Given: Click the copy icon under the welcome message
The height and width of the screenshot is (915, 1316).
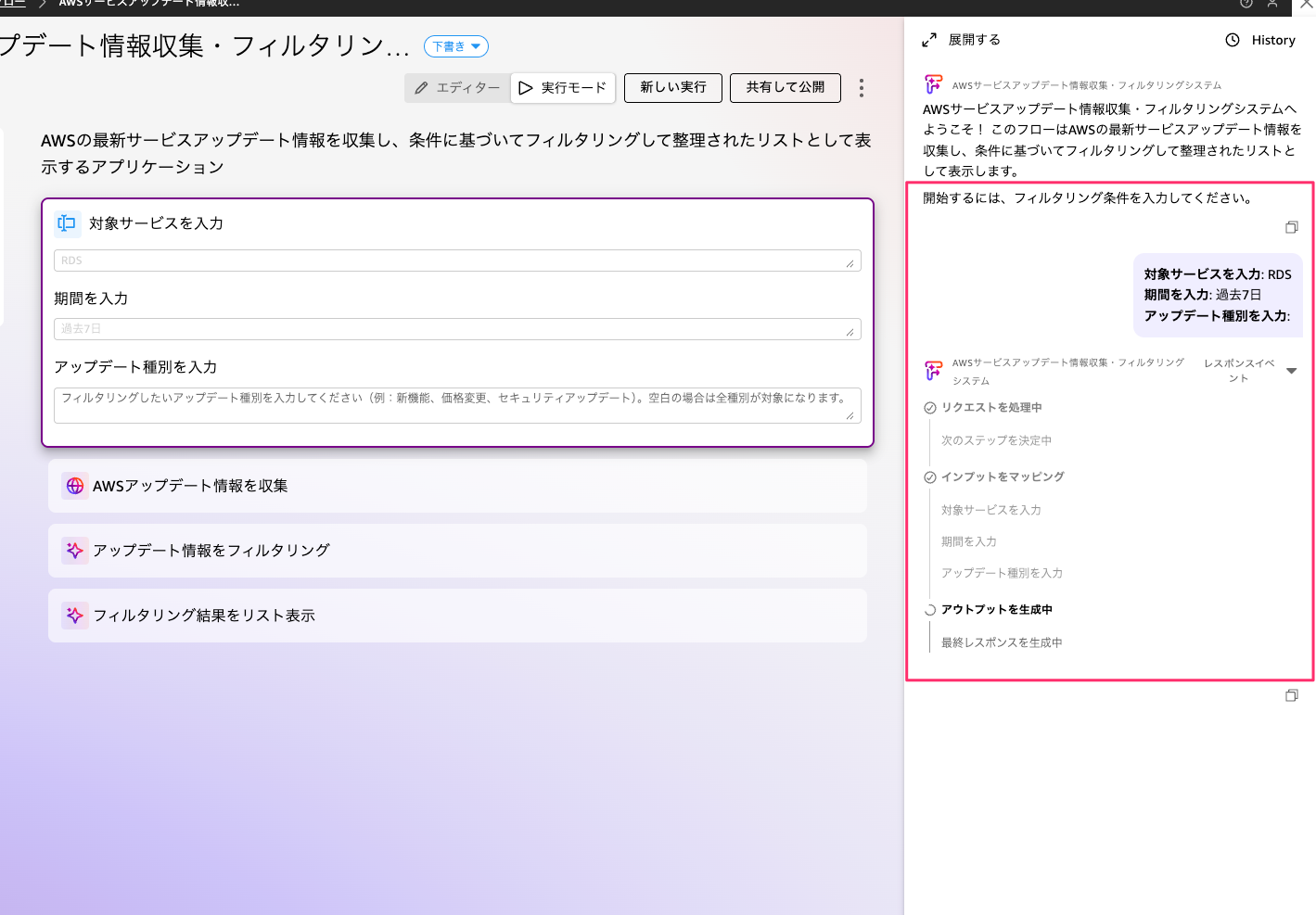Looking at the screenshot, I should (1291, 228).
